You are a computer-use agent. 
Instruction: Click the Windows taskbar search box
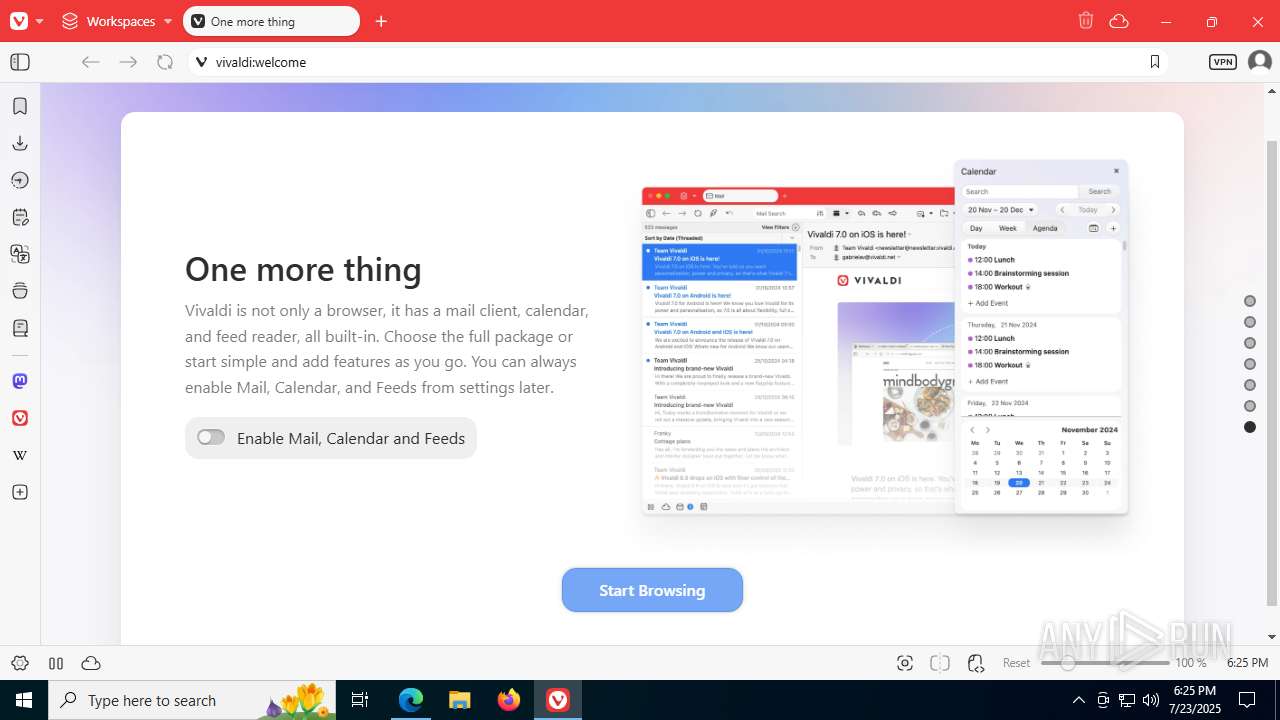click(193, 700)
